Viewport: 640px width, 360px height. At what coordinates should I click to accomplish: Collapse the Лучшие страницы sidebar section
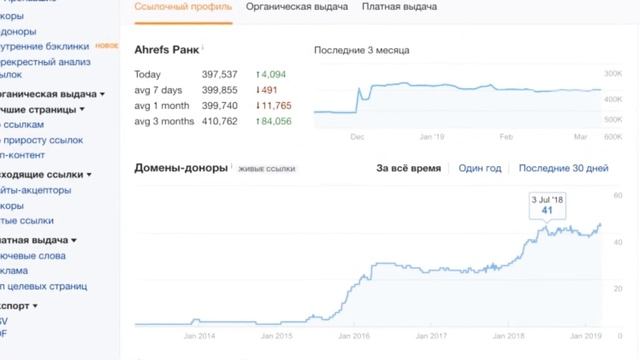pyautogui.click(x=82, y=110)
